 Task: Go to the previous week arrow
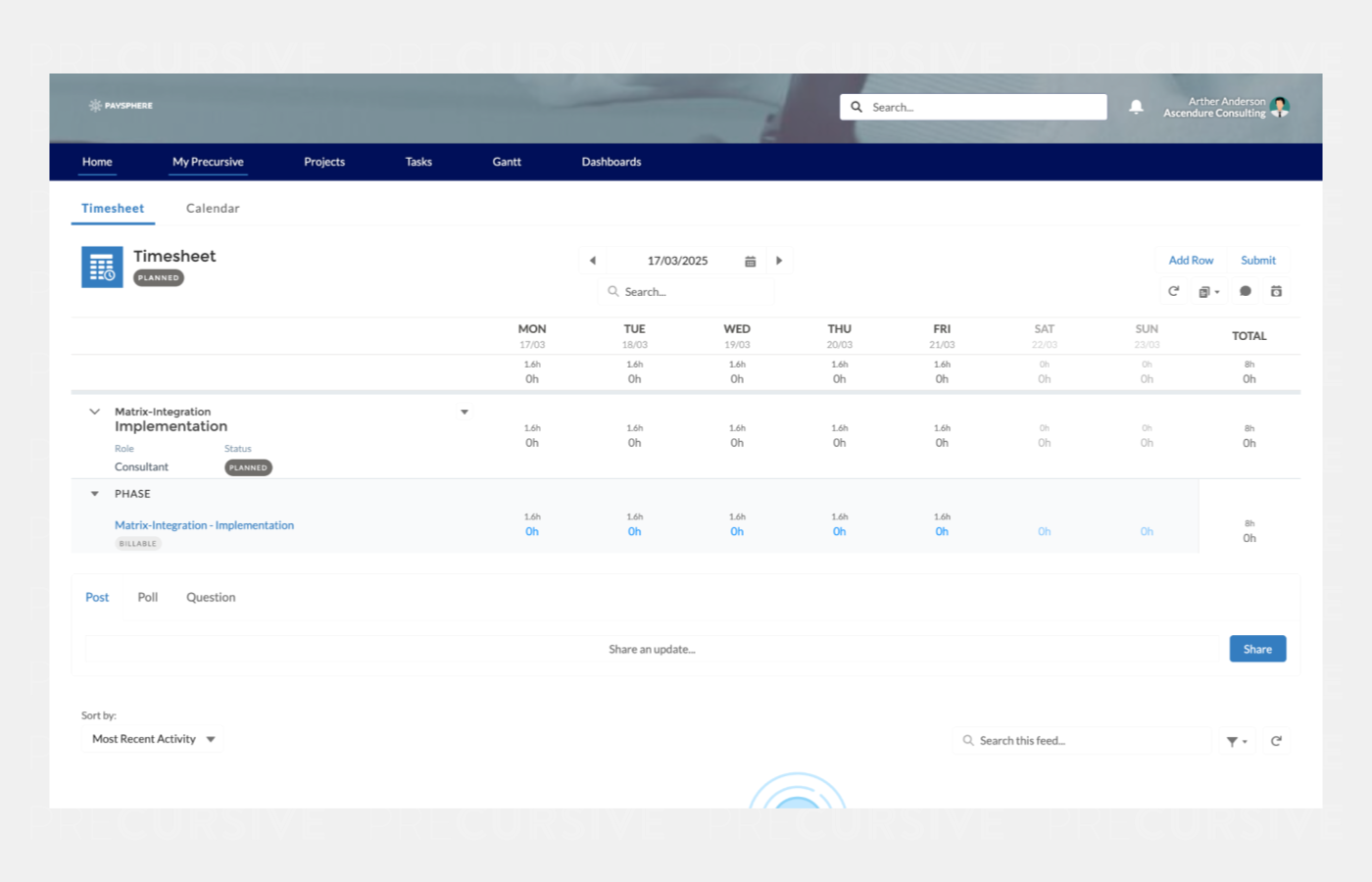point(592,261)
